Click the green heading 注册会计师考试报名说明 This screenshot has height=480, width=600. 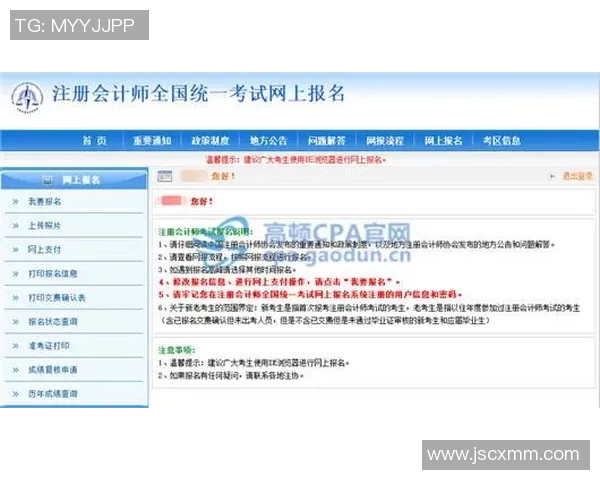coord(205,232)
